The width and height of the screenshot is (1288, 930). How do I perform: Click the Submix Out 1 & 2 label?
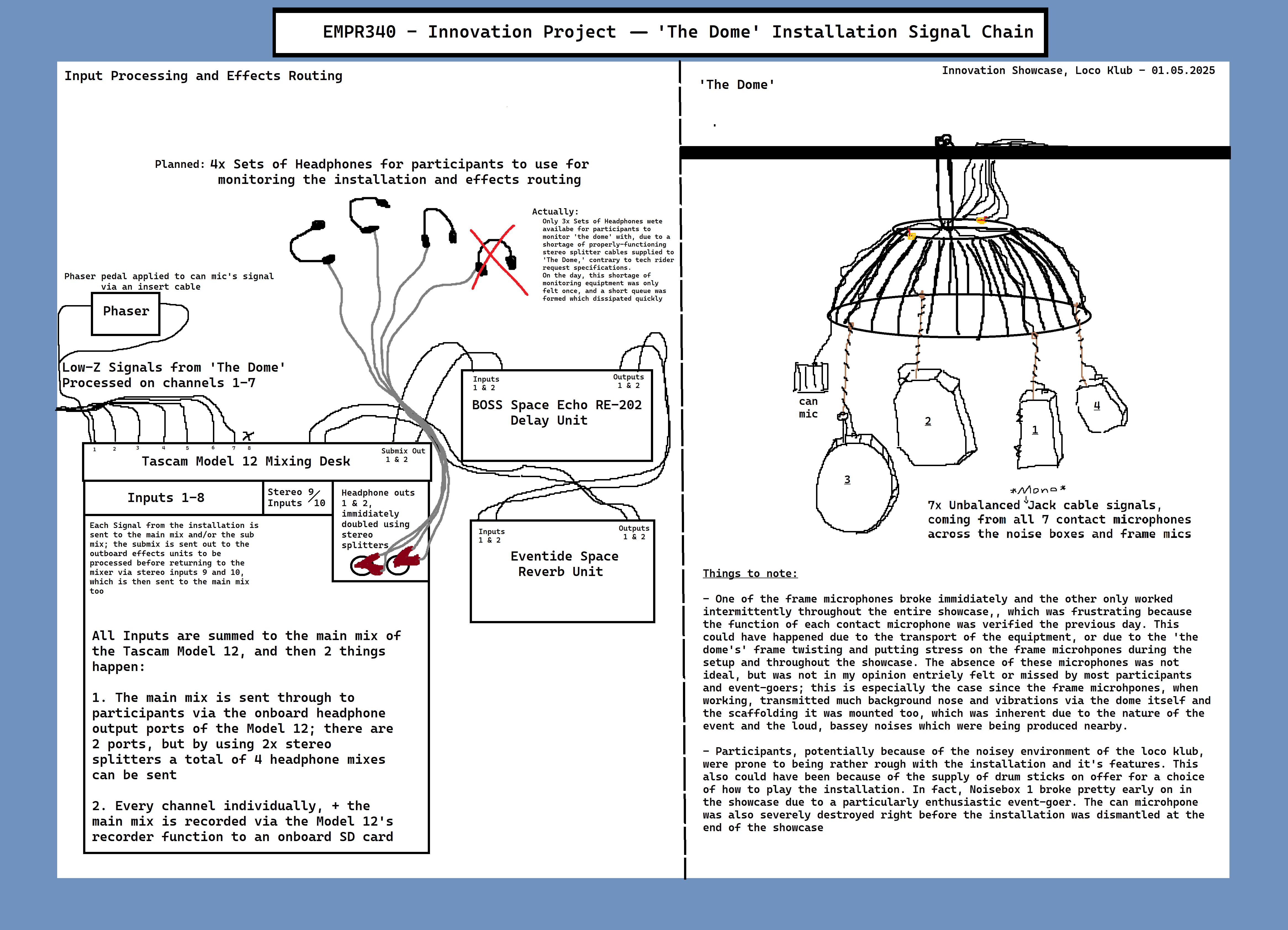pos(402,455)
